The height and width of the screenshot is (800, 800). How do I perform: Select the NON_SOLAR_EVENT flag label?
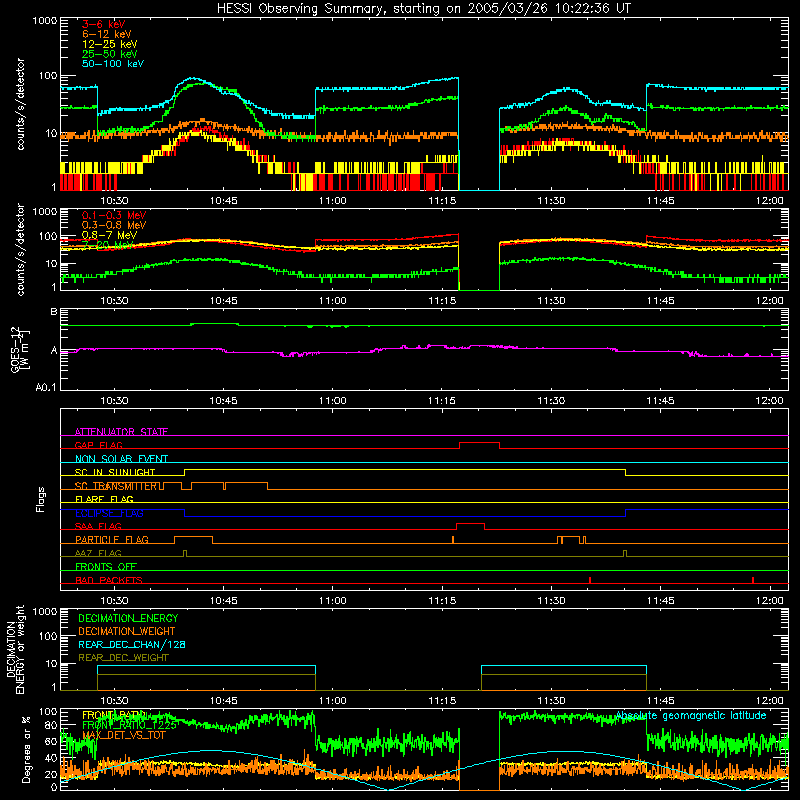pyautogui.click(x=121, y=459)
